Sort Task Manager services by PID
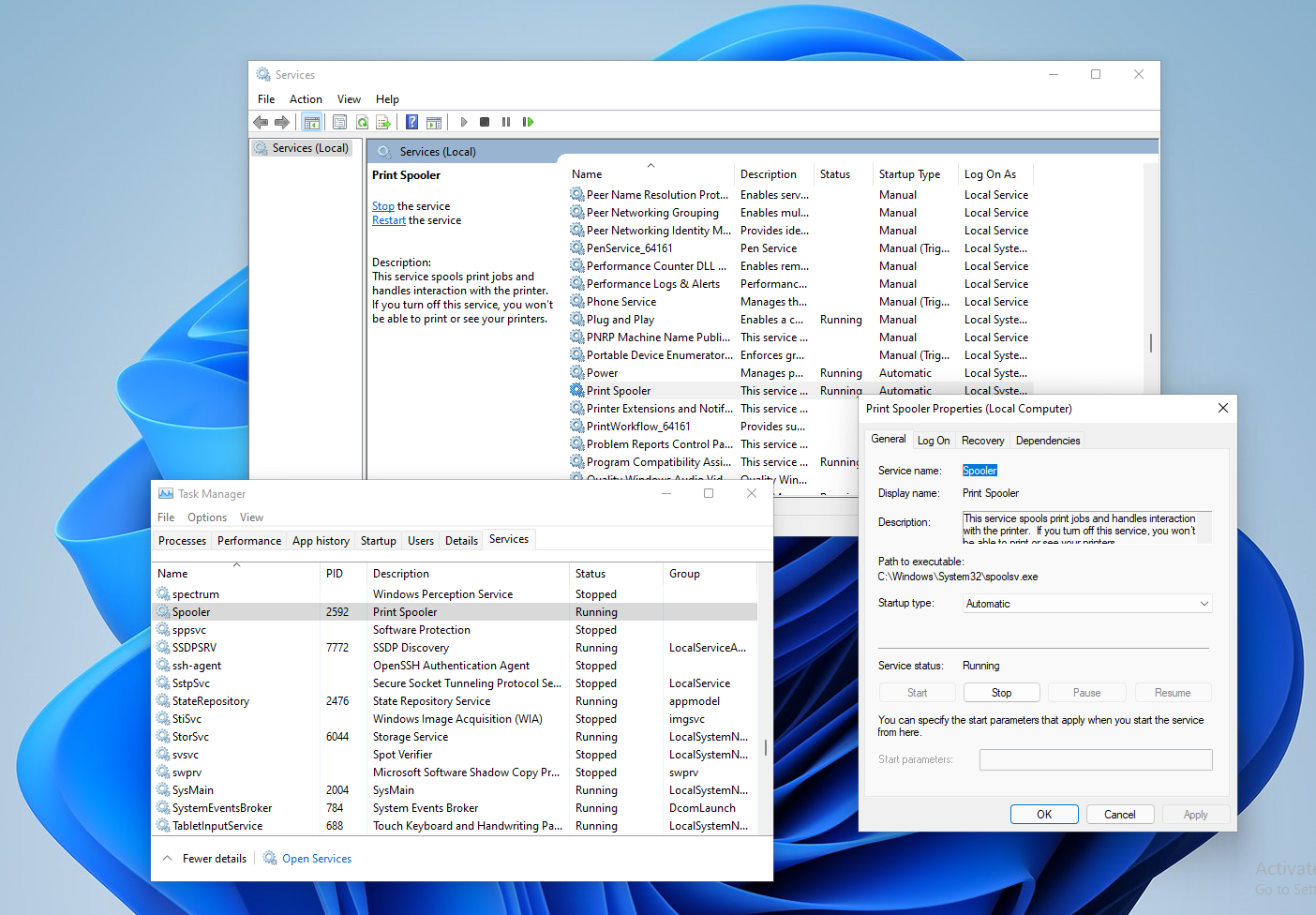 pos(343,573)
